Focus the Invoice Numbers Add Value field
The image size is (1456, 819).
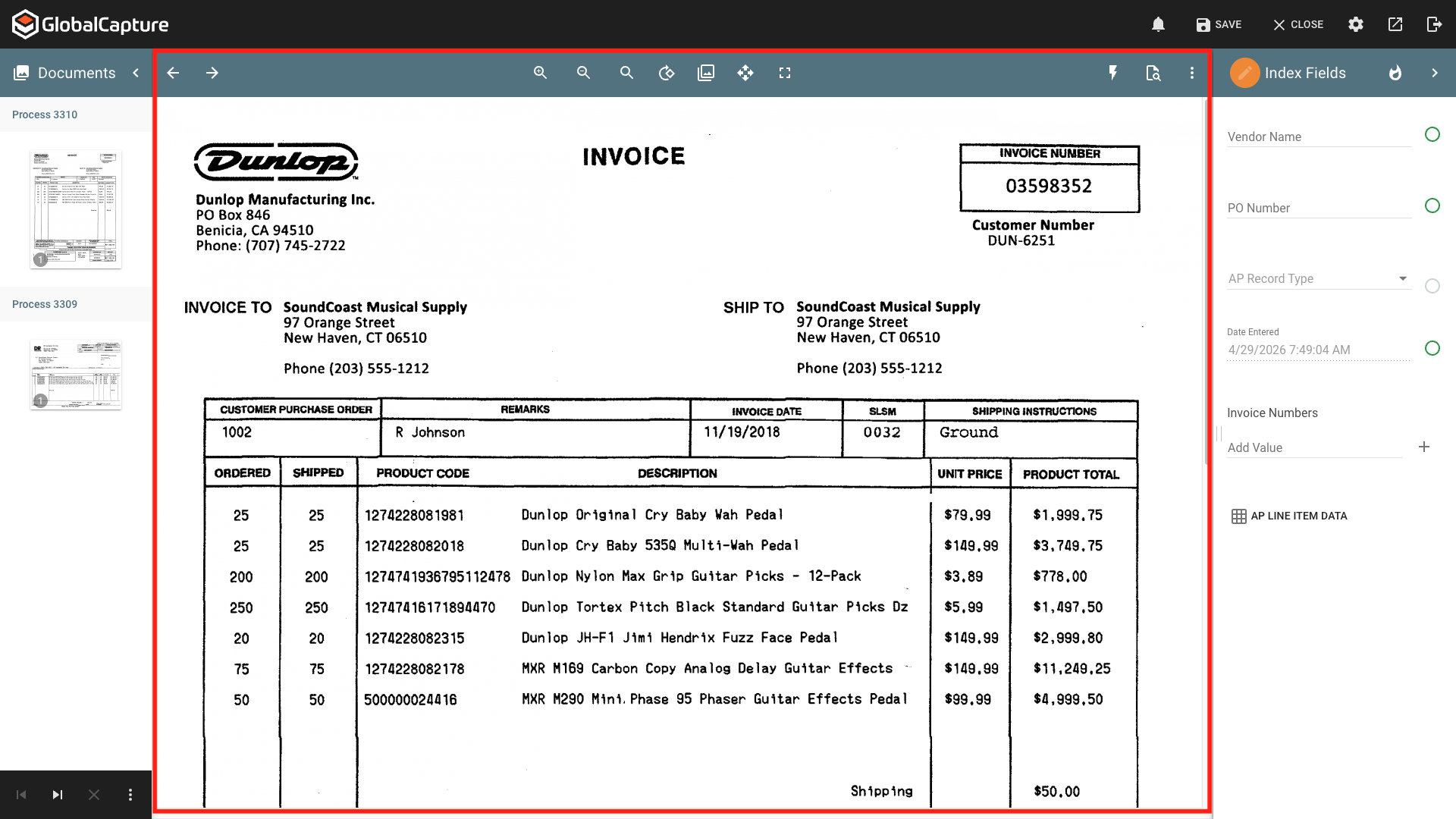coord(1315,447)
